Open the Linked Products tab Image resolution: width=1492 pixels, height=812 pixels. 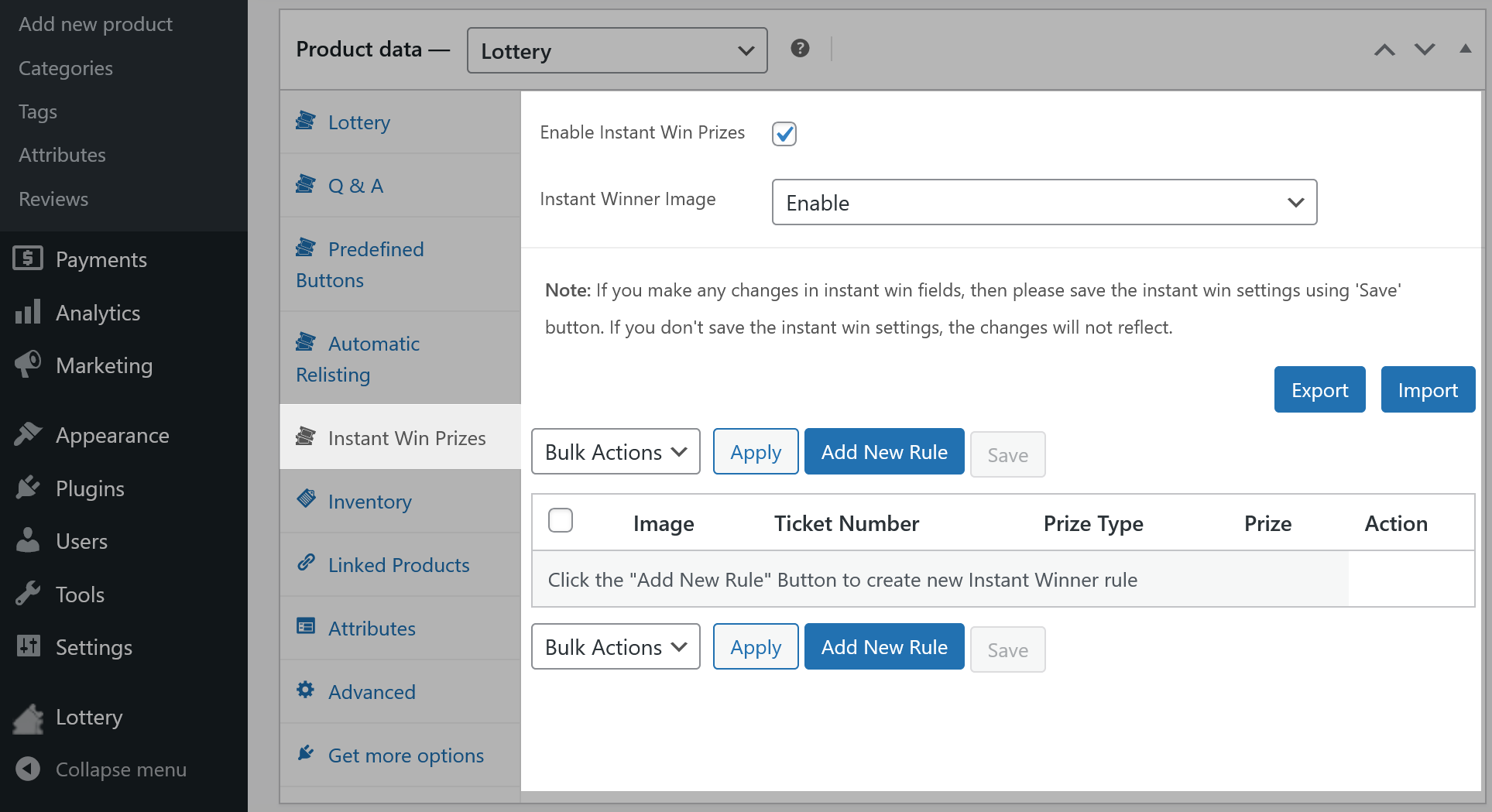(398, 565)
